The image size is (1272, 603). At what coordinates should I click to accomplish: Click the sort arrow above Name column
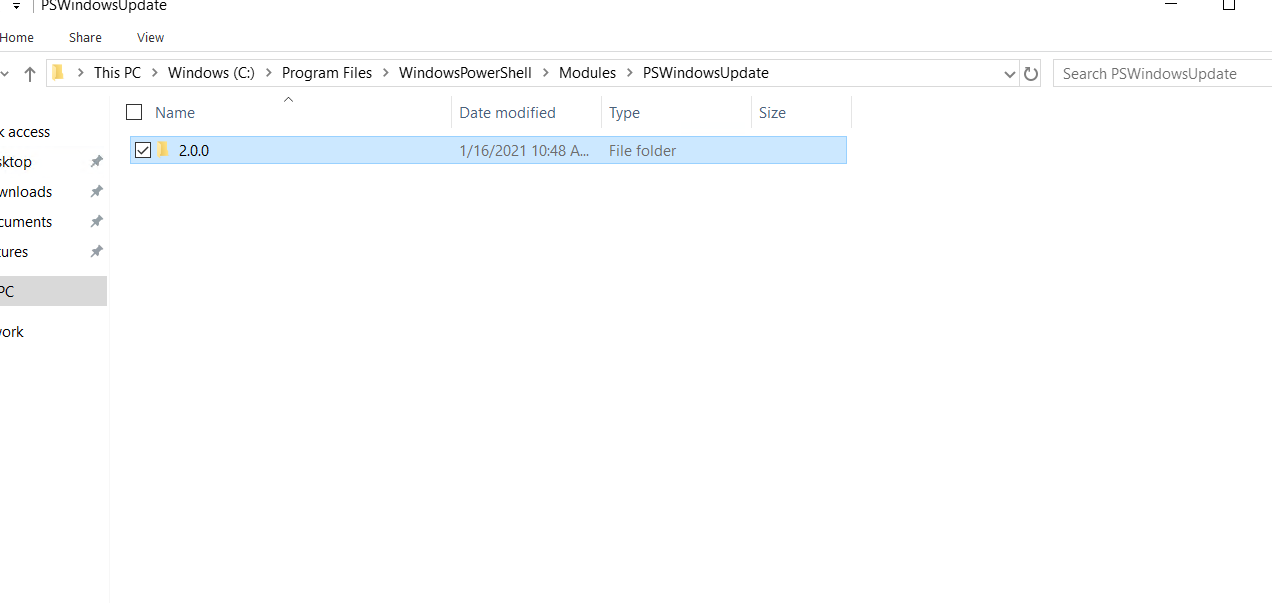[x=288, y=98]
